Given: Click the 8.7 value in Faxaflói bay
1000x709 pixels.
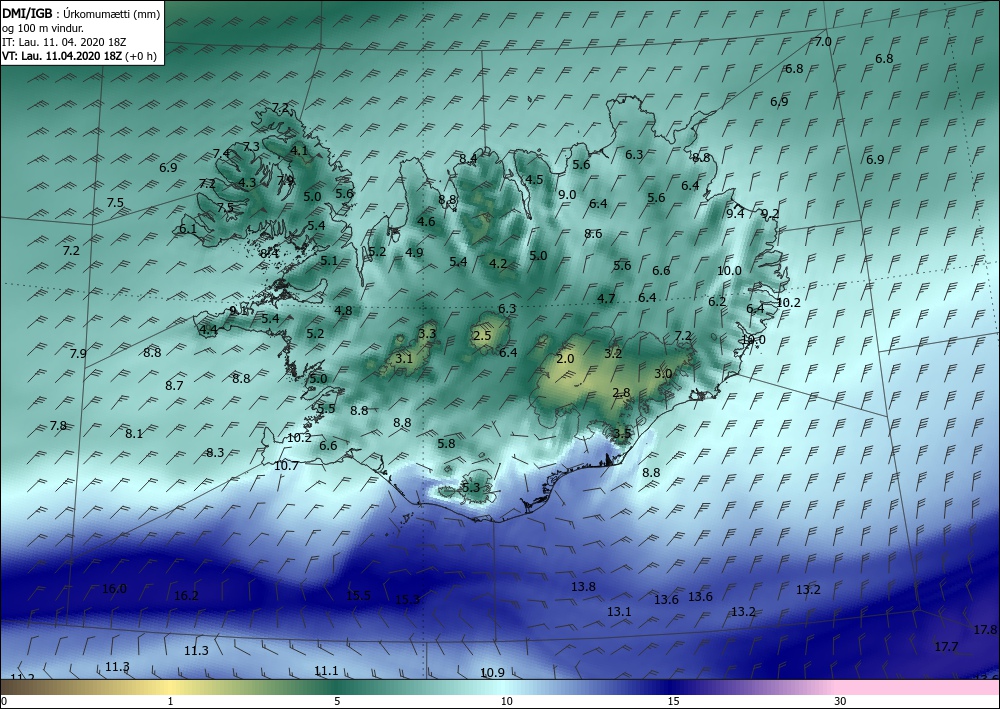Looking at the screenshot, I should pos(174,385).
